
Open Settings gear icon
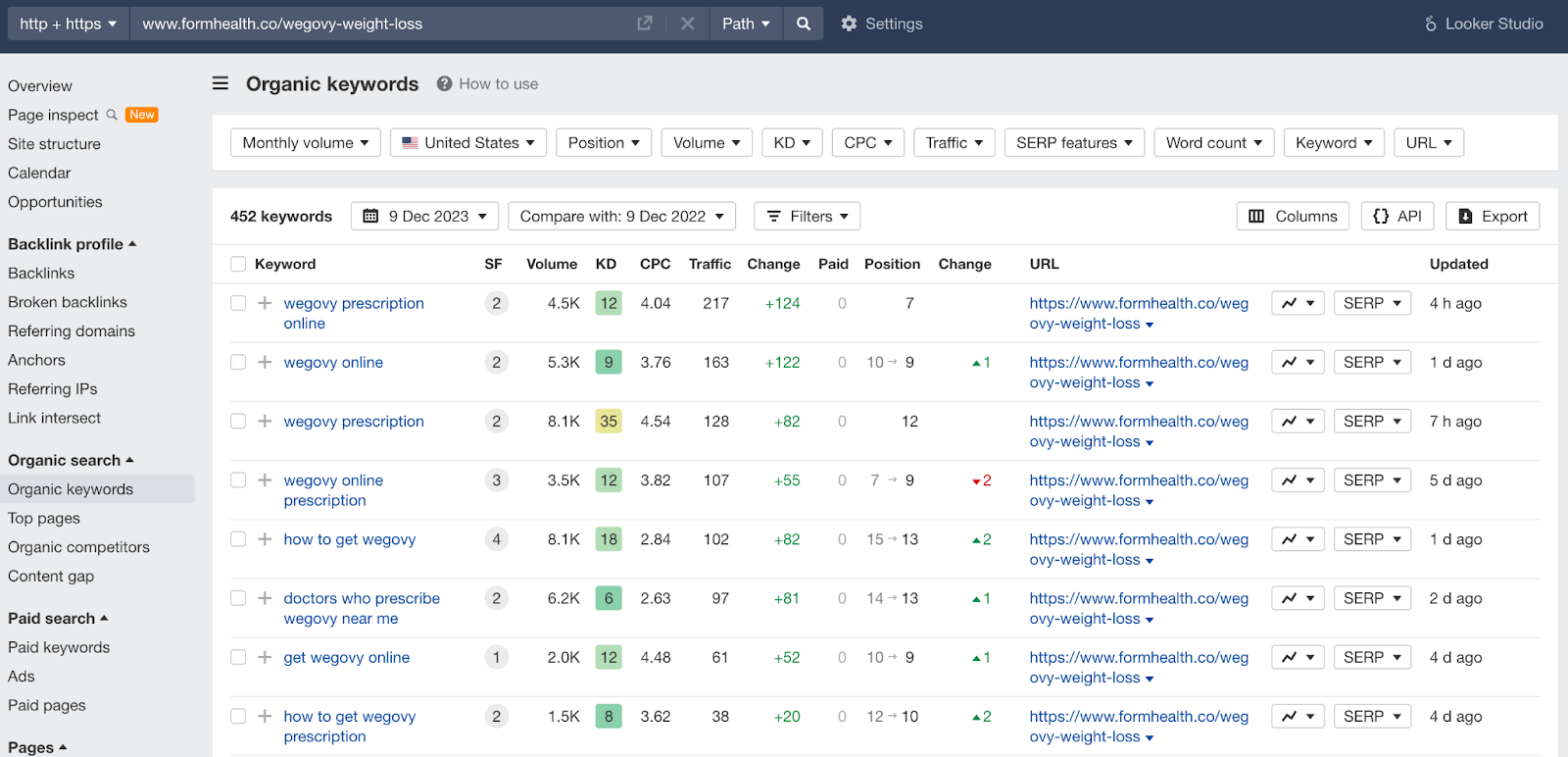[x=849, y=24]
